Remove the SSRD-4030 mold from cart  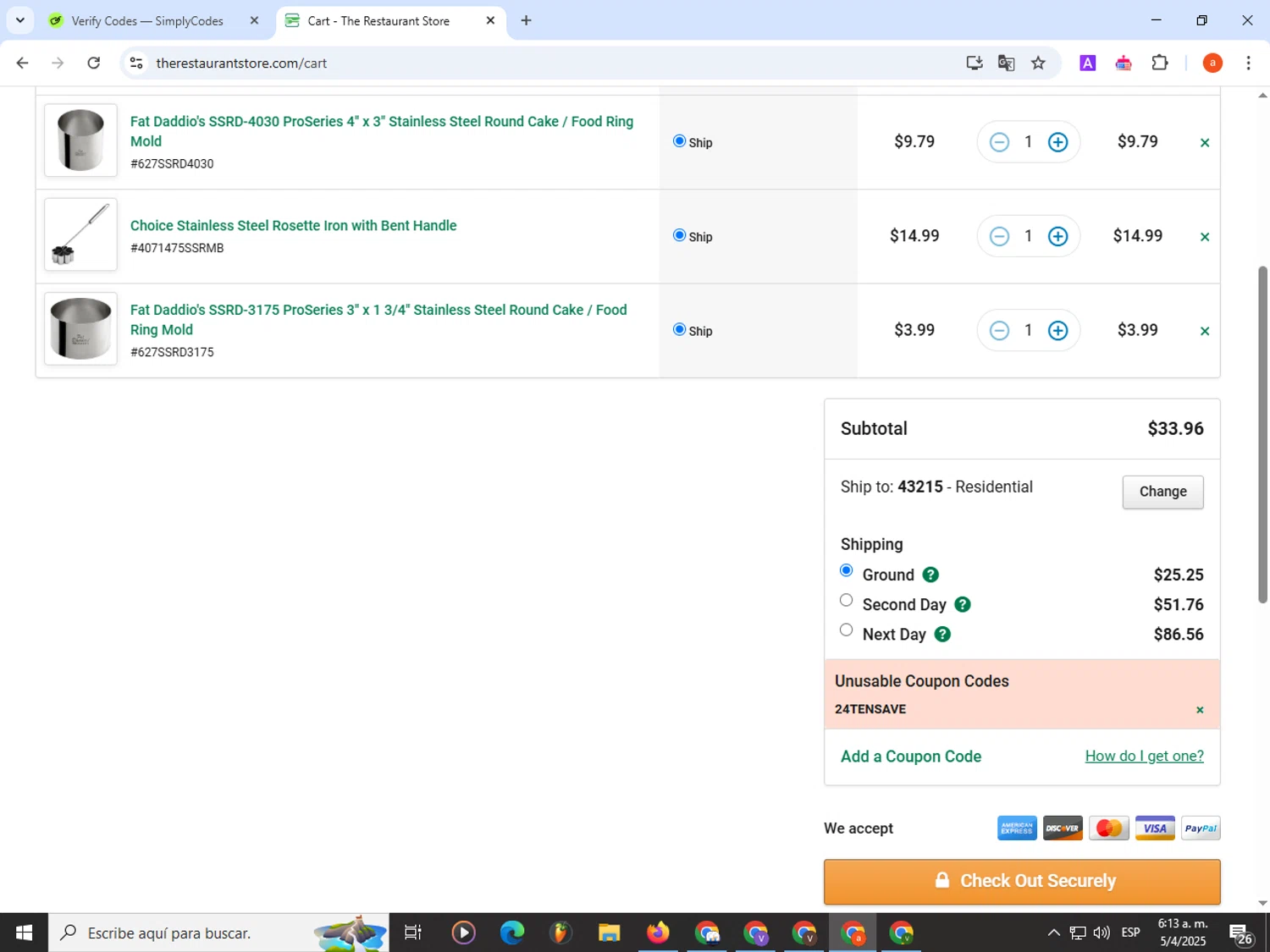1204,143
